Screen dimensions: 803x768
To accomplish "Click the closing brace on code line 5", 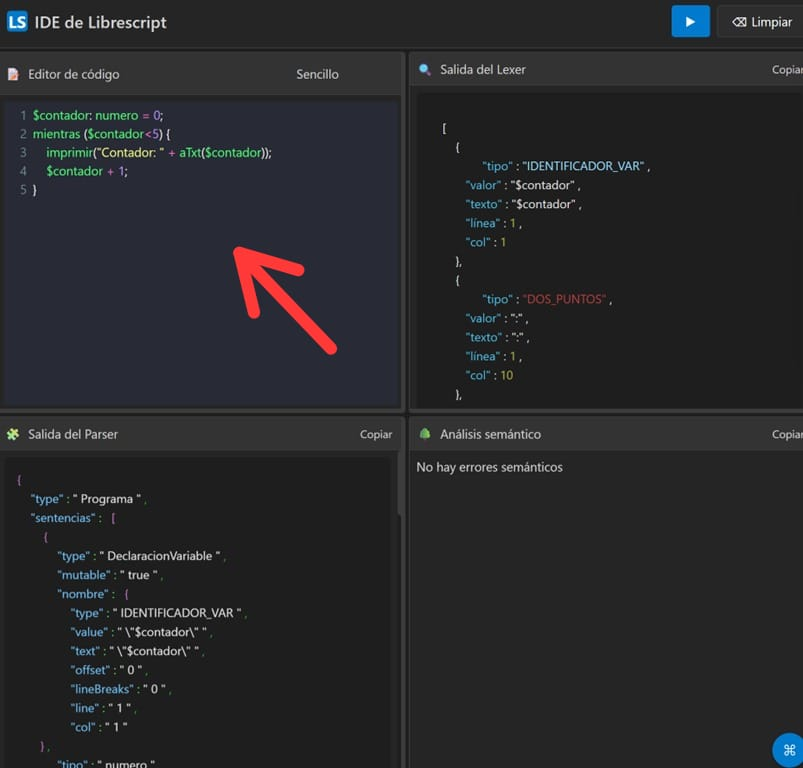I will [x=35, y=190].
